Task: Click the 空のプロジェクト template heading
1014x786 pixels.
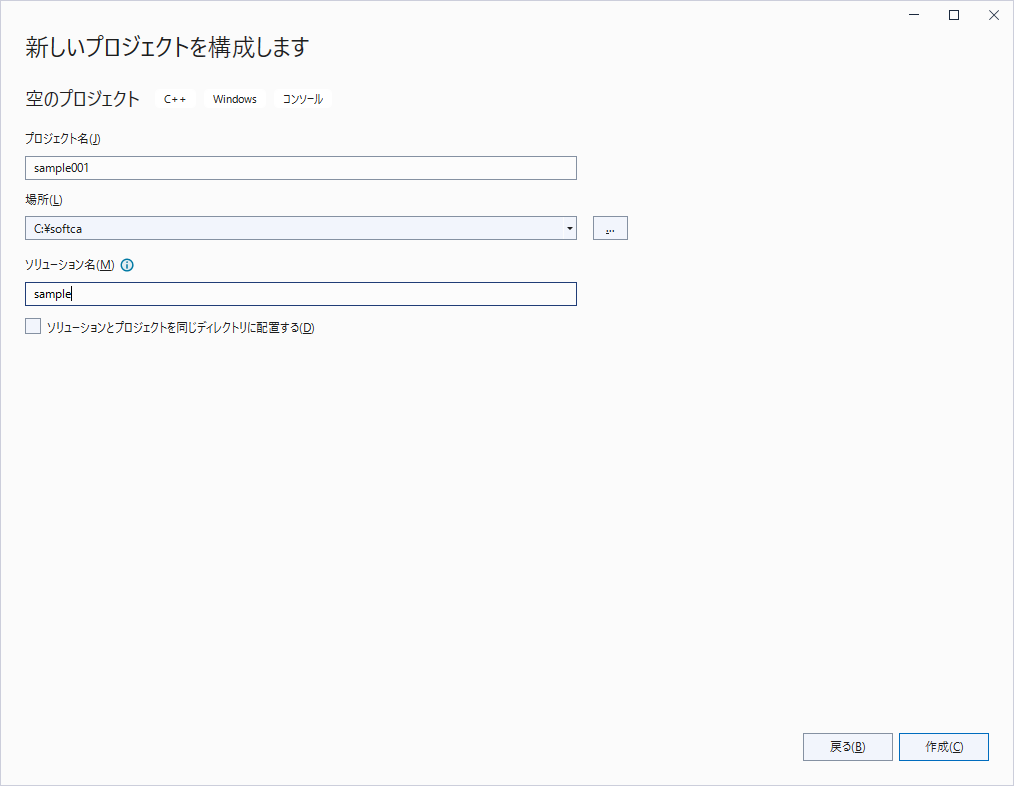Action: pos(83,99)
